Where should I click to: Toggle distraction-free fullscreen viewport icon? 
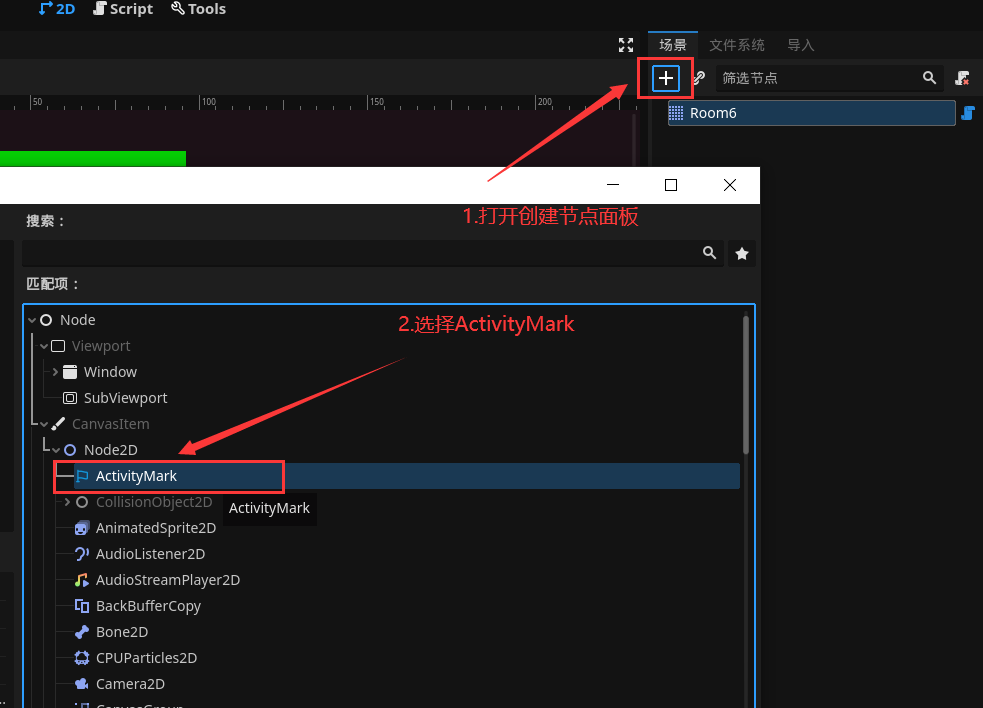(x=626, y=45)
